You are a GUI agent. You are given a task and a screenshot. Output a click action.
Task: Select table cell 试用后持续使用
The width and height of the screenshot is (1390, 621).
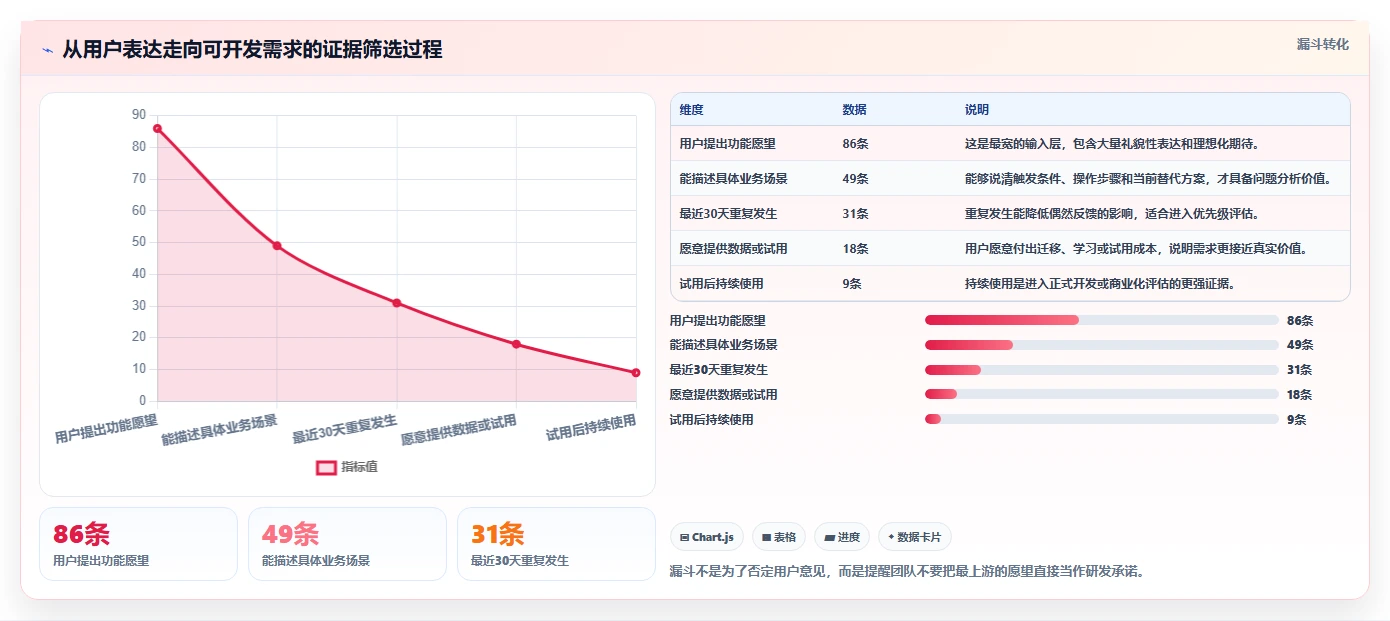click(721, 284)
